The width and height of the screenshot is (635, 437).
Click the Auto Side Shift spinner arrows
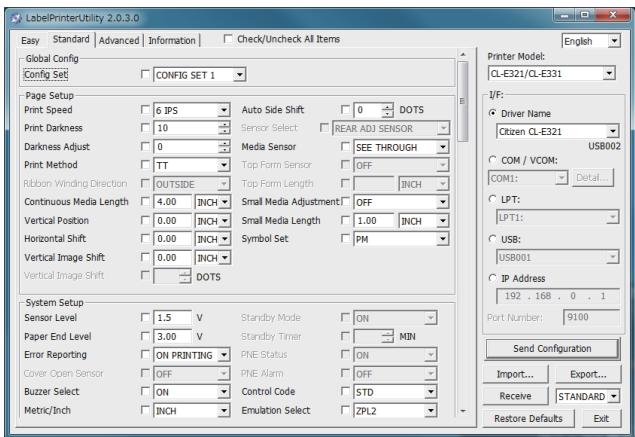(x=388, y=110)
